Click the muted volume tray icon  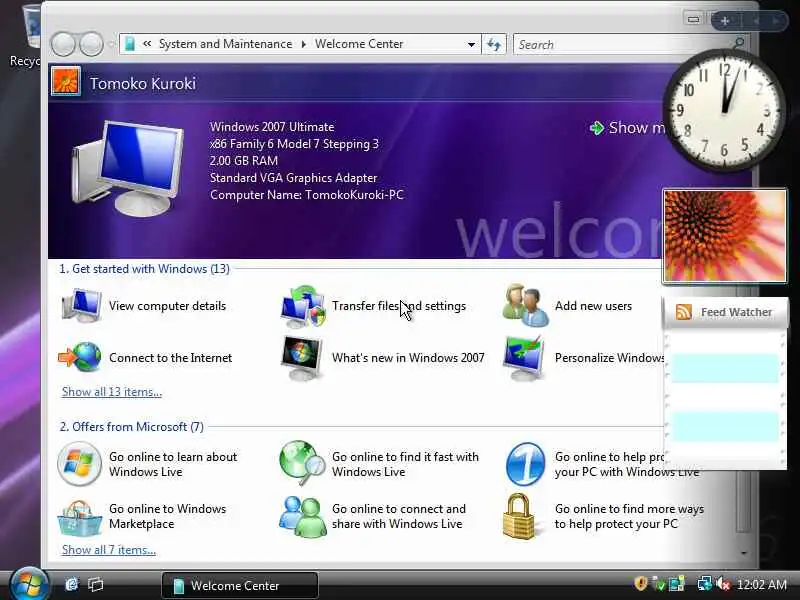point(723,584)
